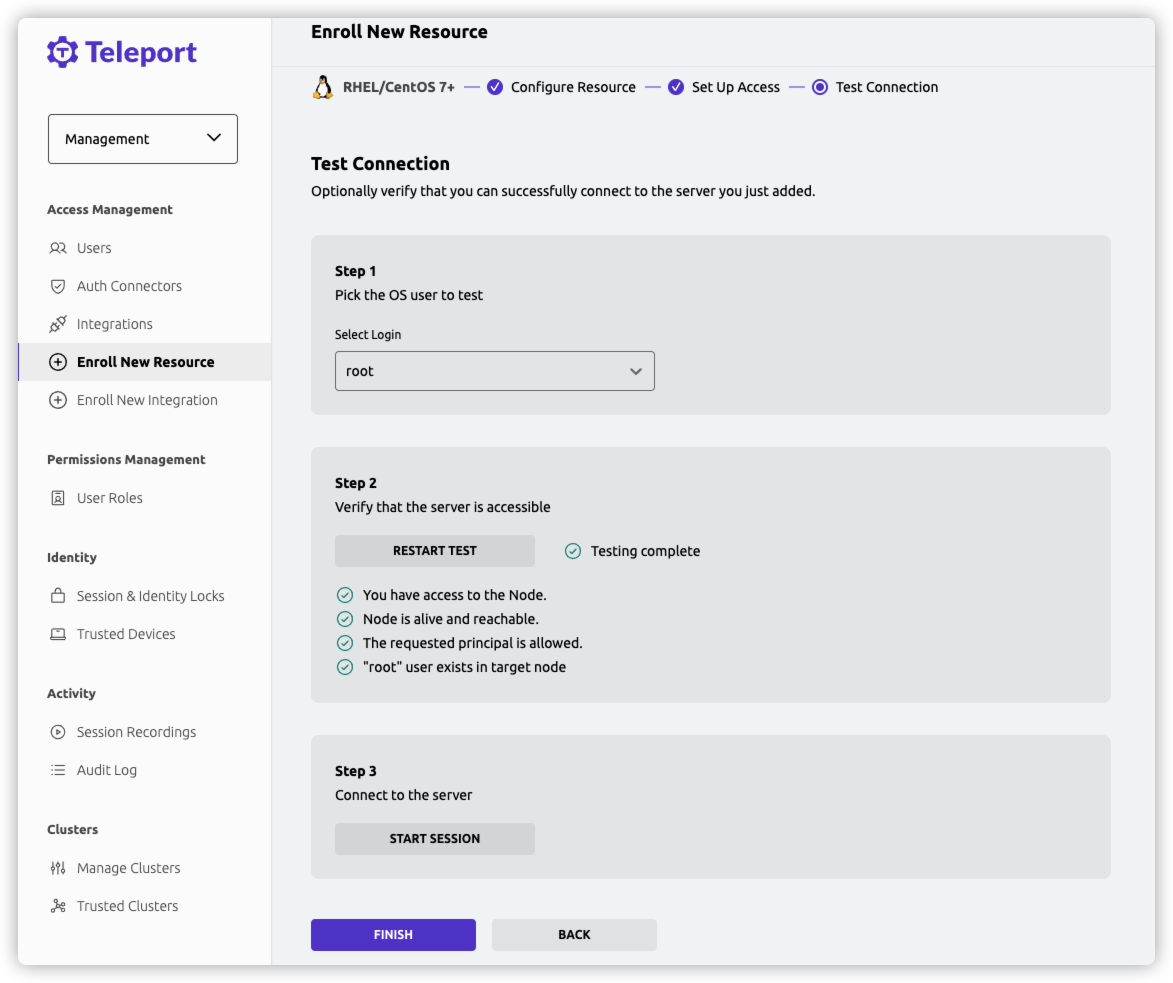This screenshot has height=983, width=1173.
Task: Click the Teleport gear logo icon
Action: click(x=62, y=52)
